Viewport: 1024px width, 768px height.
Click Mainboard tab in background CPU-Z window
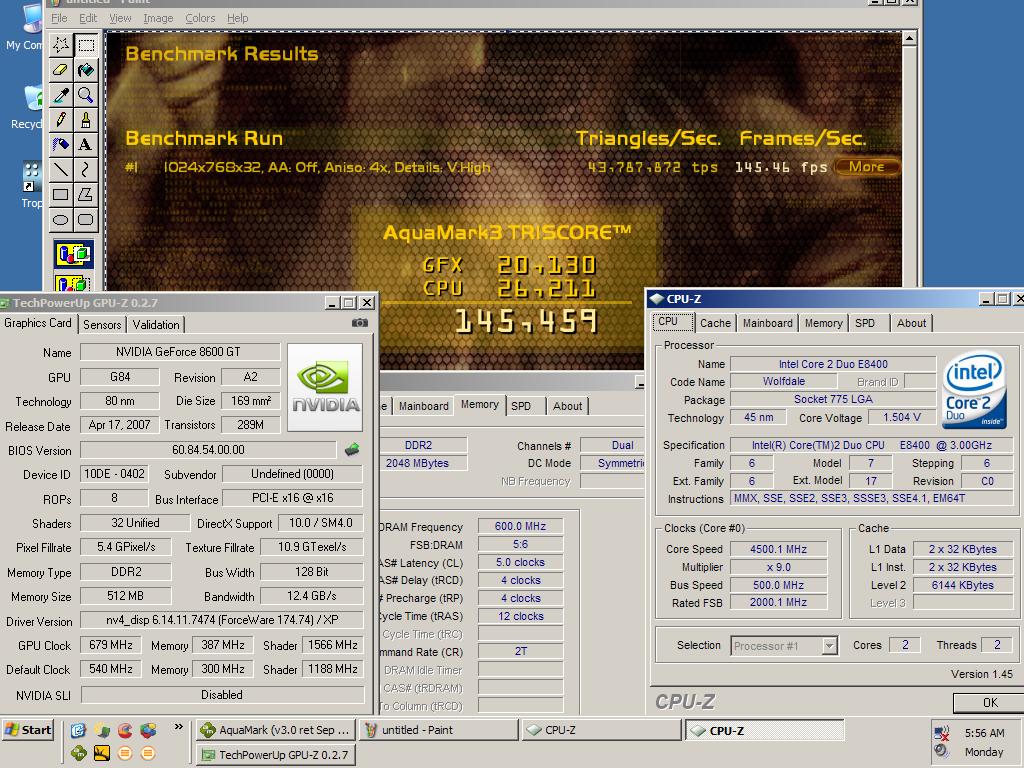pos(423,406)
